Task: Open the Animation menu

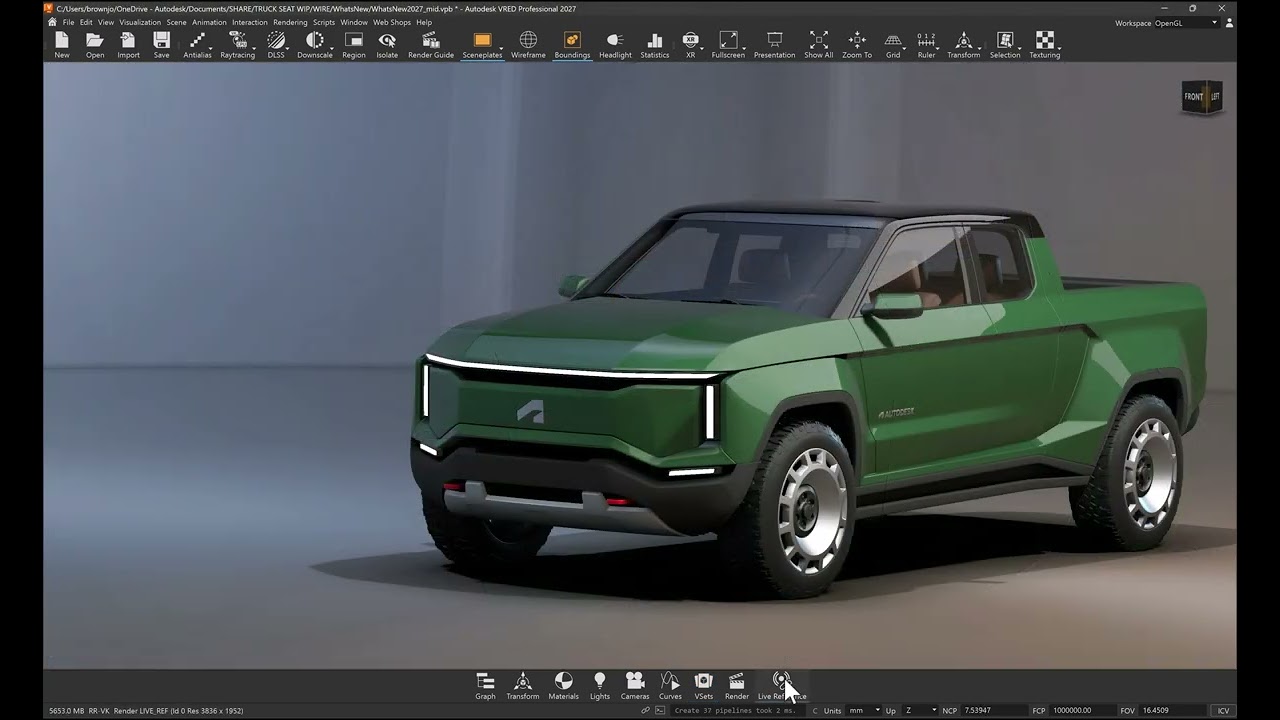Action: tap(209, 22)
